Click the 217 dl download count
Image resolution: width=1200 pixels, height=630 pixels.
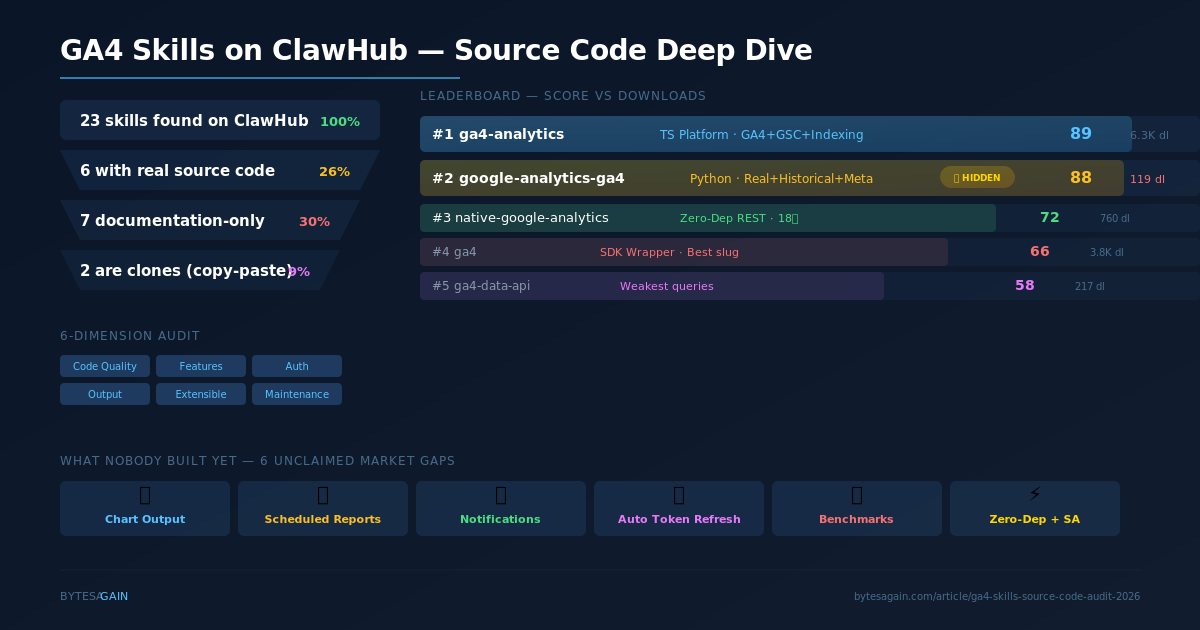pos(1090,286)
